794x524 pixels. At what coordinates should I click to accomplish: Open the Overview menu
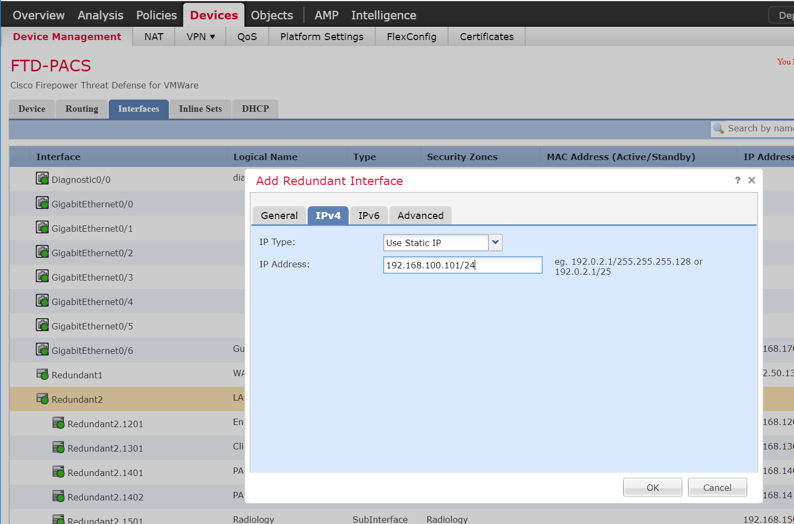click(x=38, y=15)
